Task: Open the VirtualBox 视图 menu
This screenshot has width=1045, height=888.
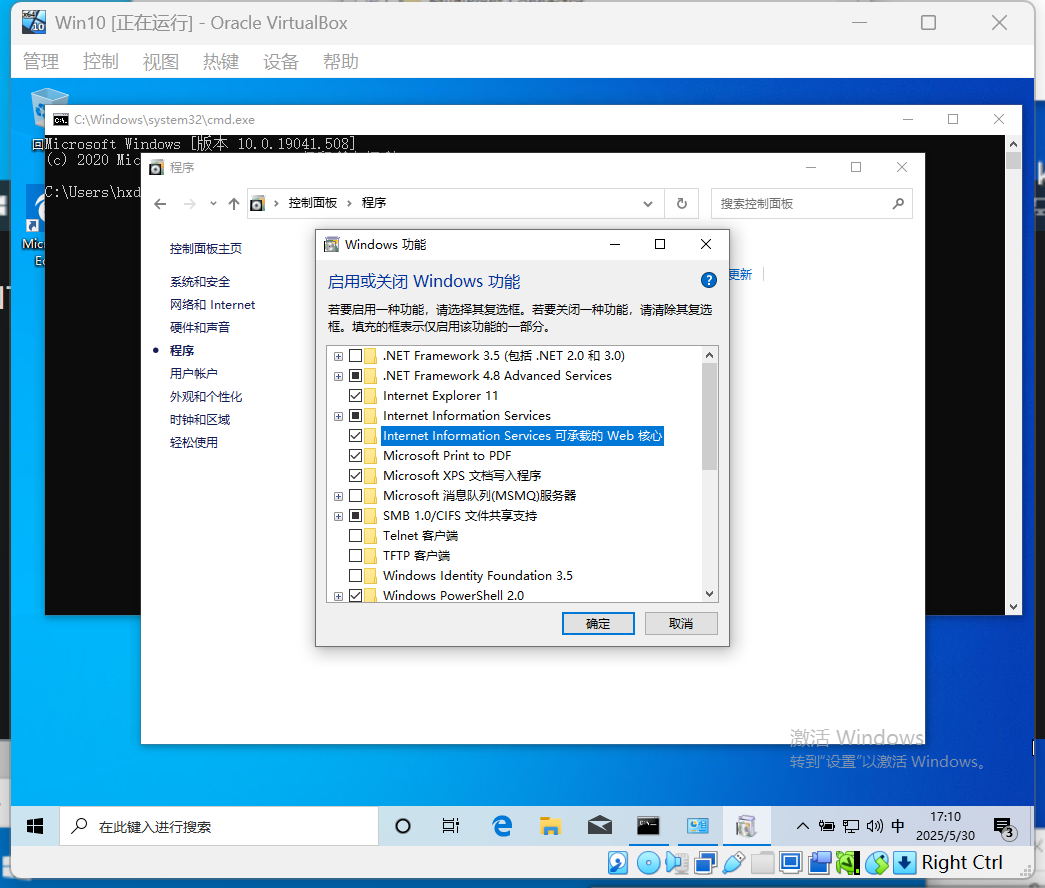Action: 161,62
